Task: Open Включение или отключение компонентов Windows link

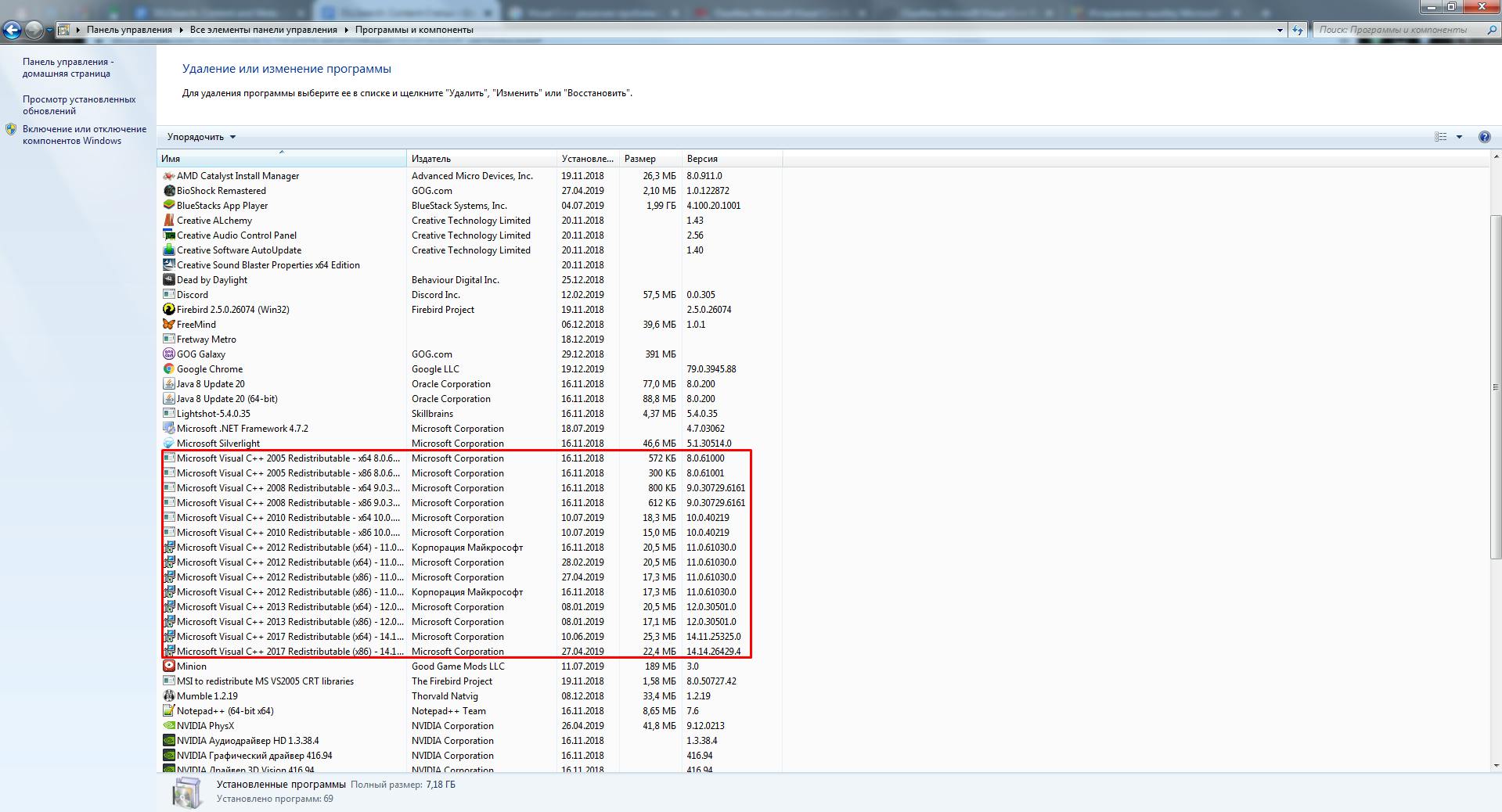Action: 85,135
